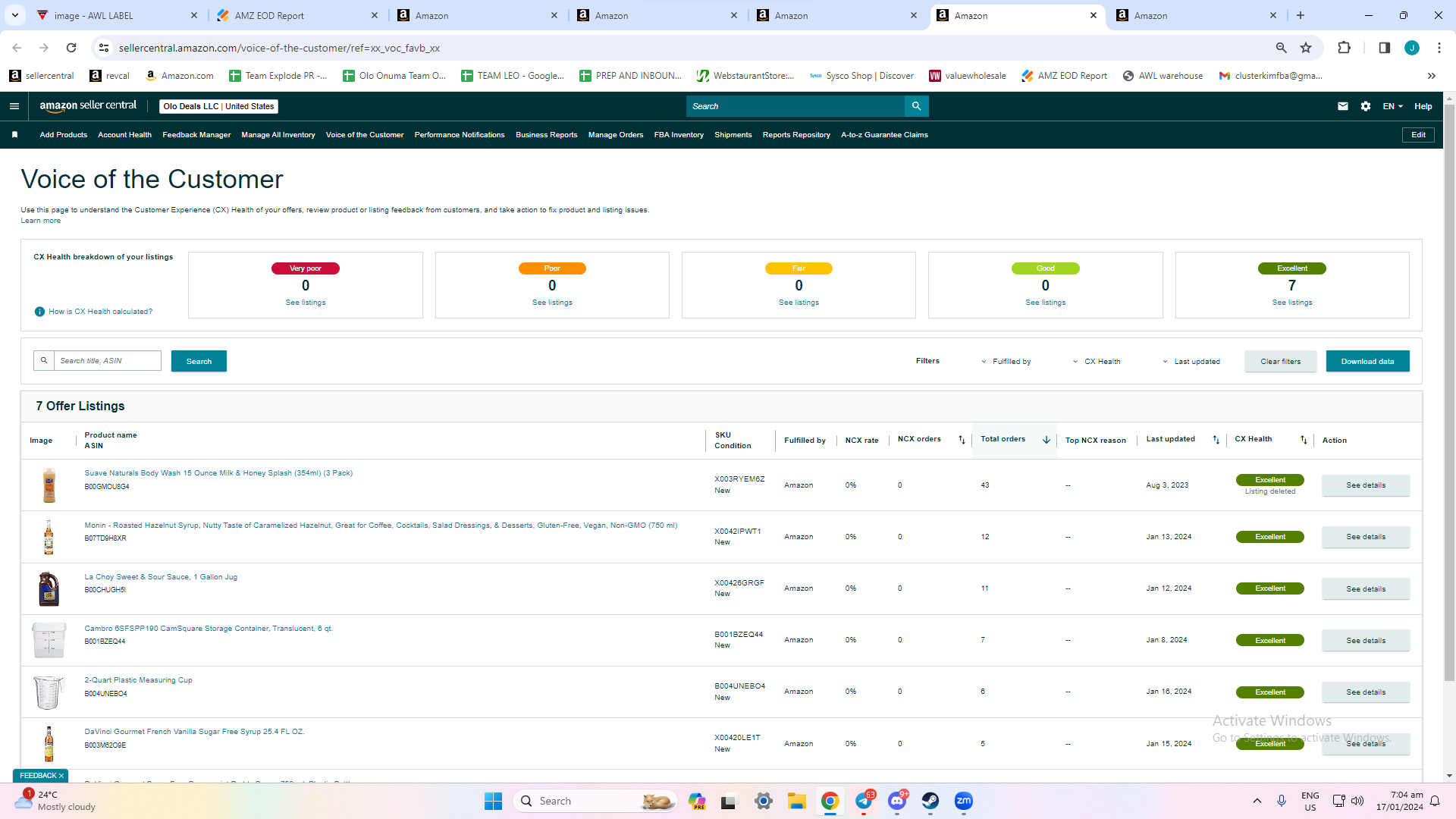The image size is (1456, 819).
Task: Open Zoom from the taskbar
Action: pyautogui.click(x=964, y=801)
